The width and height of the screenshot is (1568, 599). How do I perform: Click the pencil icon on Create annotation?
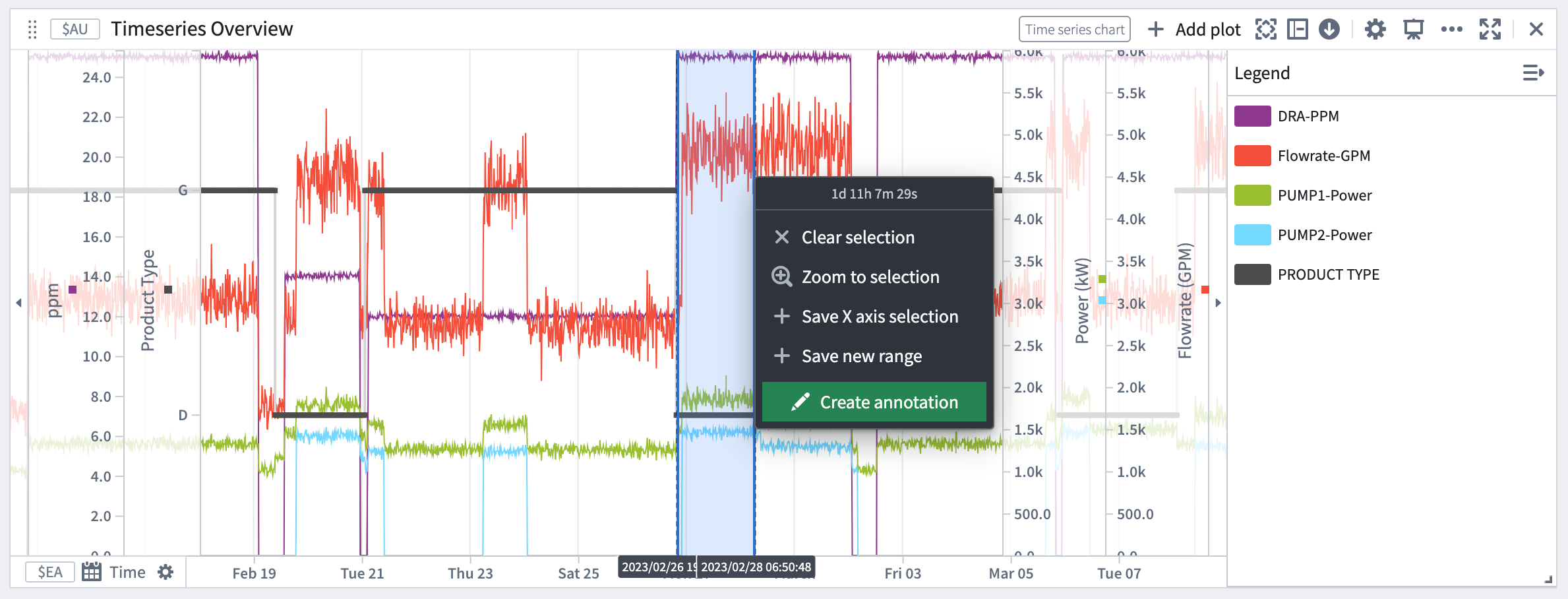[x=800, y=402]
